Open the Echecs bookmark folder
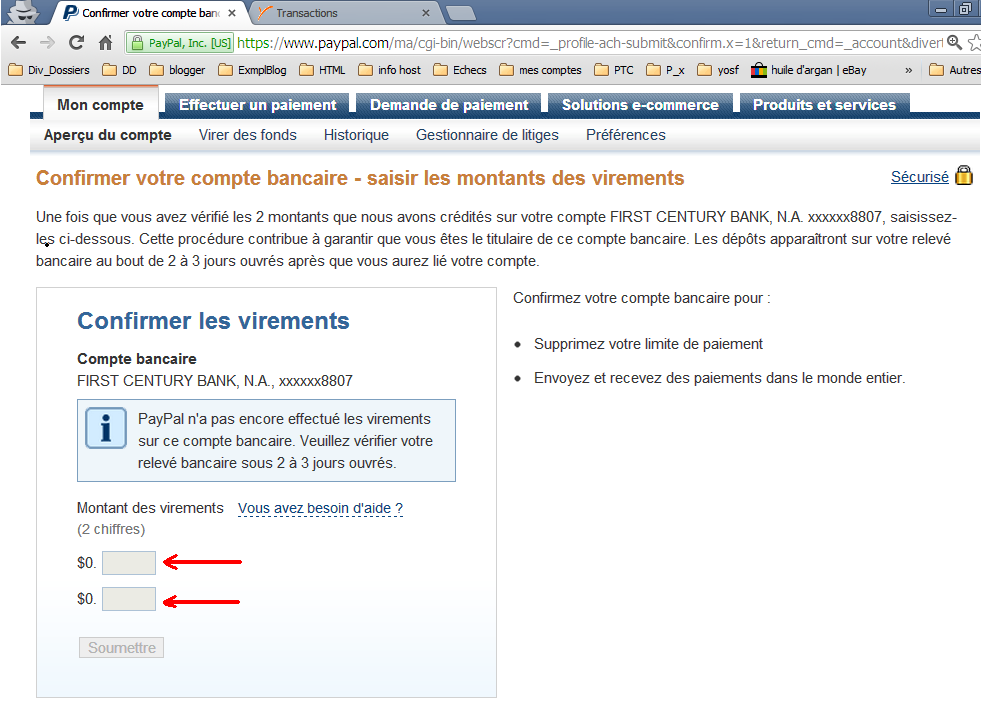Screen dimensions: 981x708 pyautogui.click(x=460, y=70)
